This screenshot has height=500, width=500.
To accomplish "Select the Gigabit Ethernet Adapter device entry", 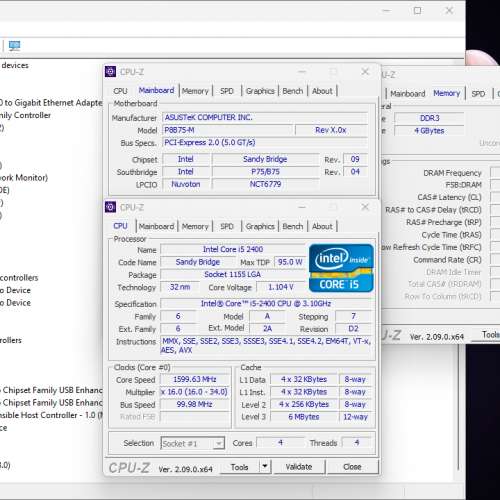I will tap(51, 103).
